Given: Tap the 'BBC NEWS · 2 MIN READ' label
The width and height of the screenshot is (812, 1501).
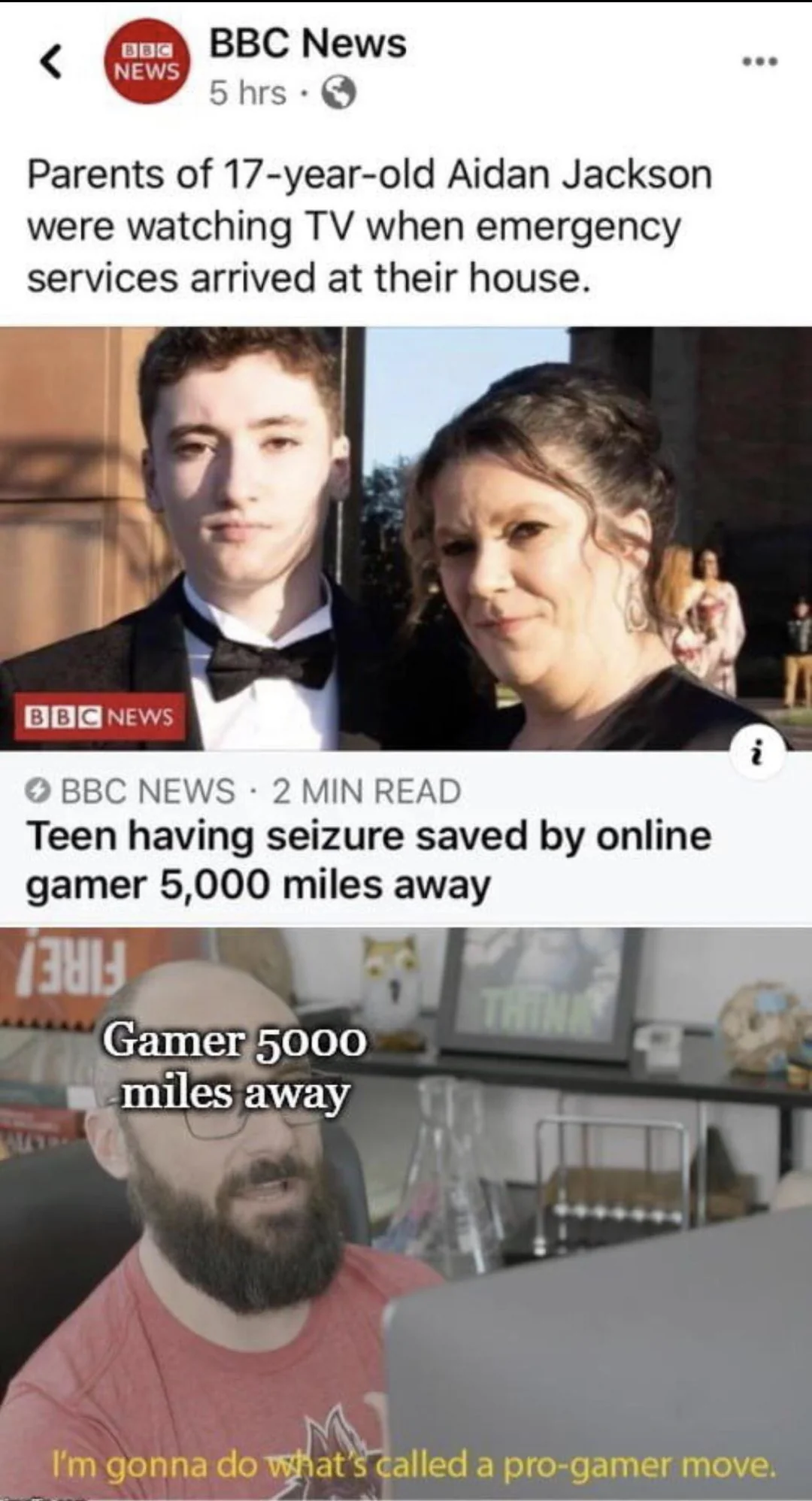Looking at the screenshot, I should [x=260, y=791].
